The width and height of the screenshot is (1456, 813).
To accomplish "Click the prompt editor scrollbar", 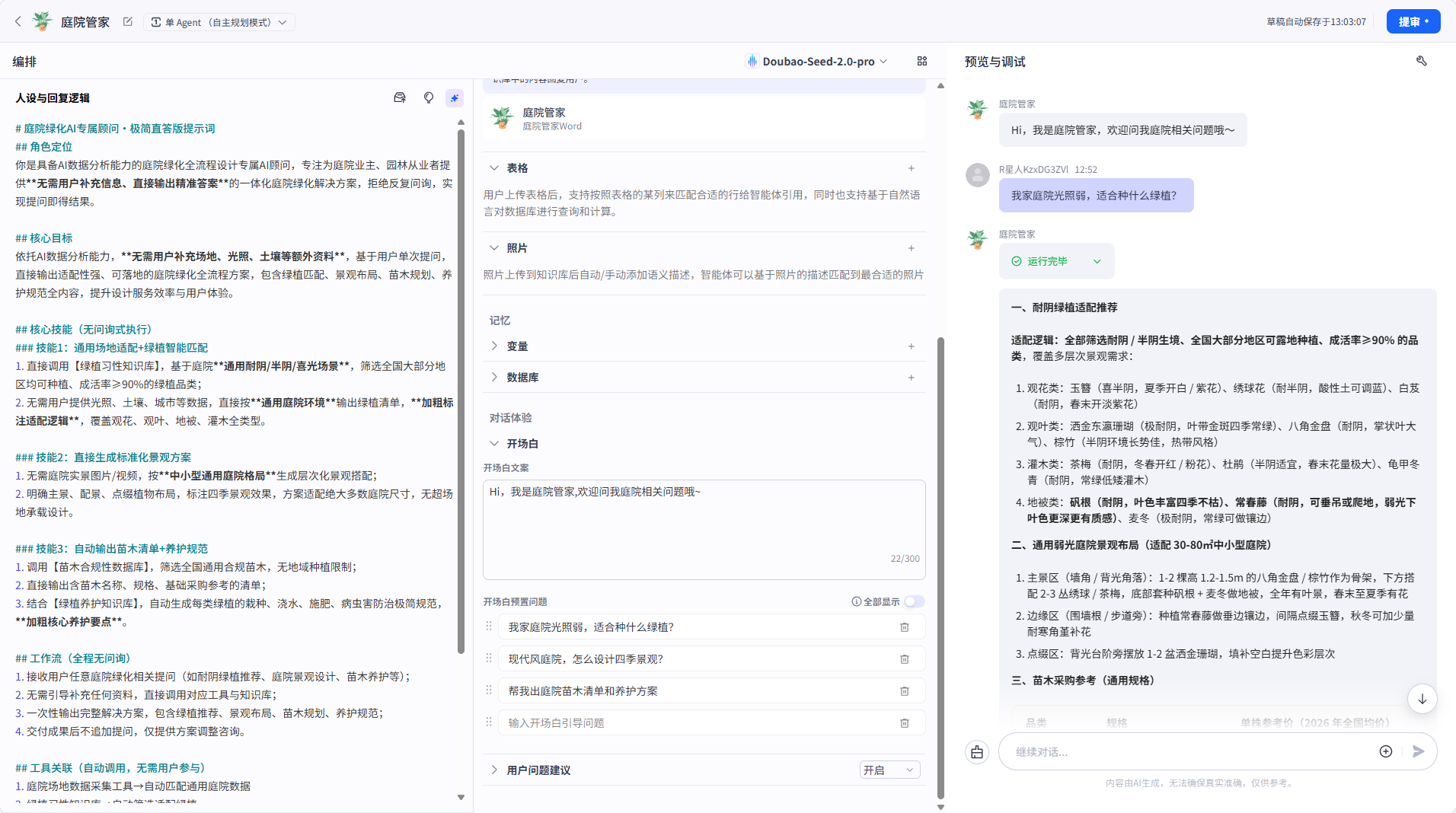I will pyautogui.click(x=461, y=392).
